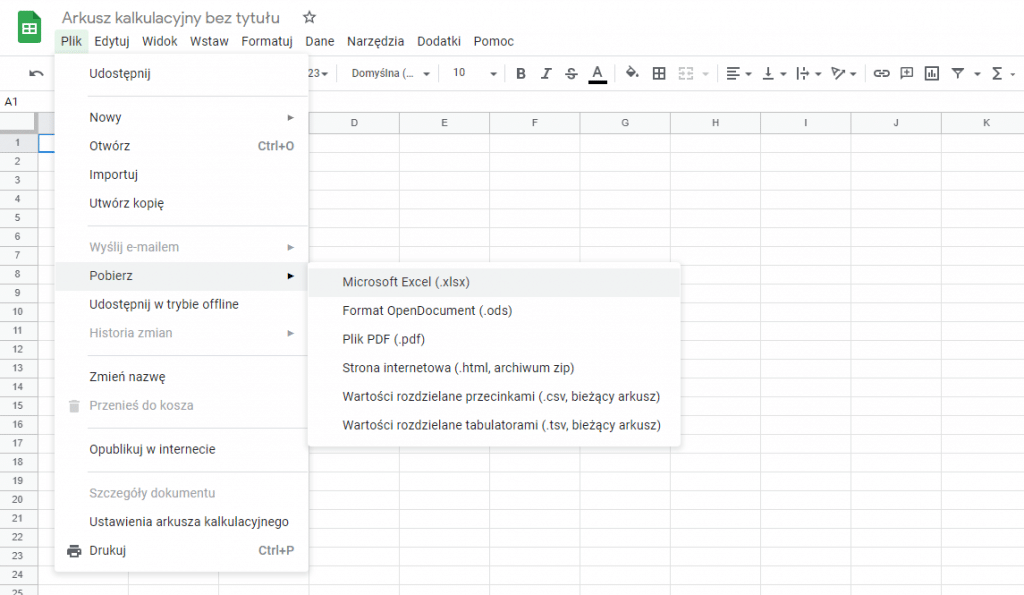
Task: Choose Opublikuj w internecie
Action: tap(182, 449)
